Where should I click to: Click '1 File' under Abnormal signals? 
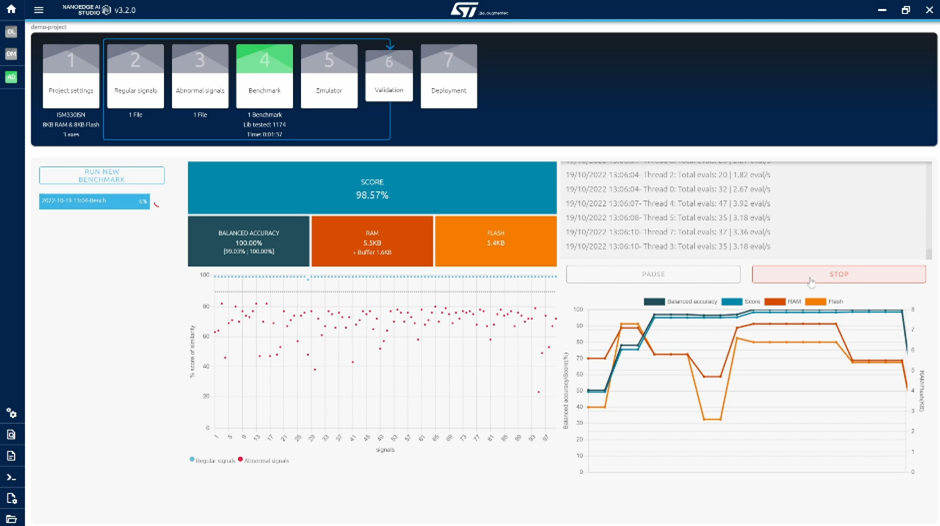(x=200, y=115)
